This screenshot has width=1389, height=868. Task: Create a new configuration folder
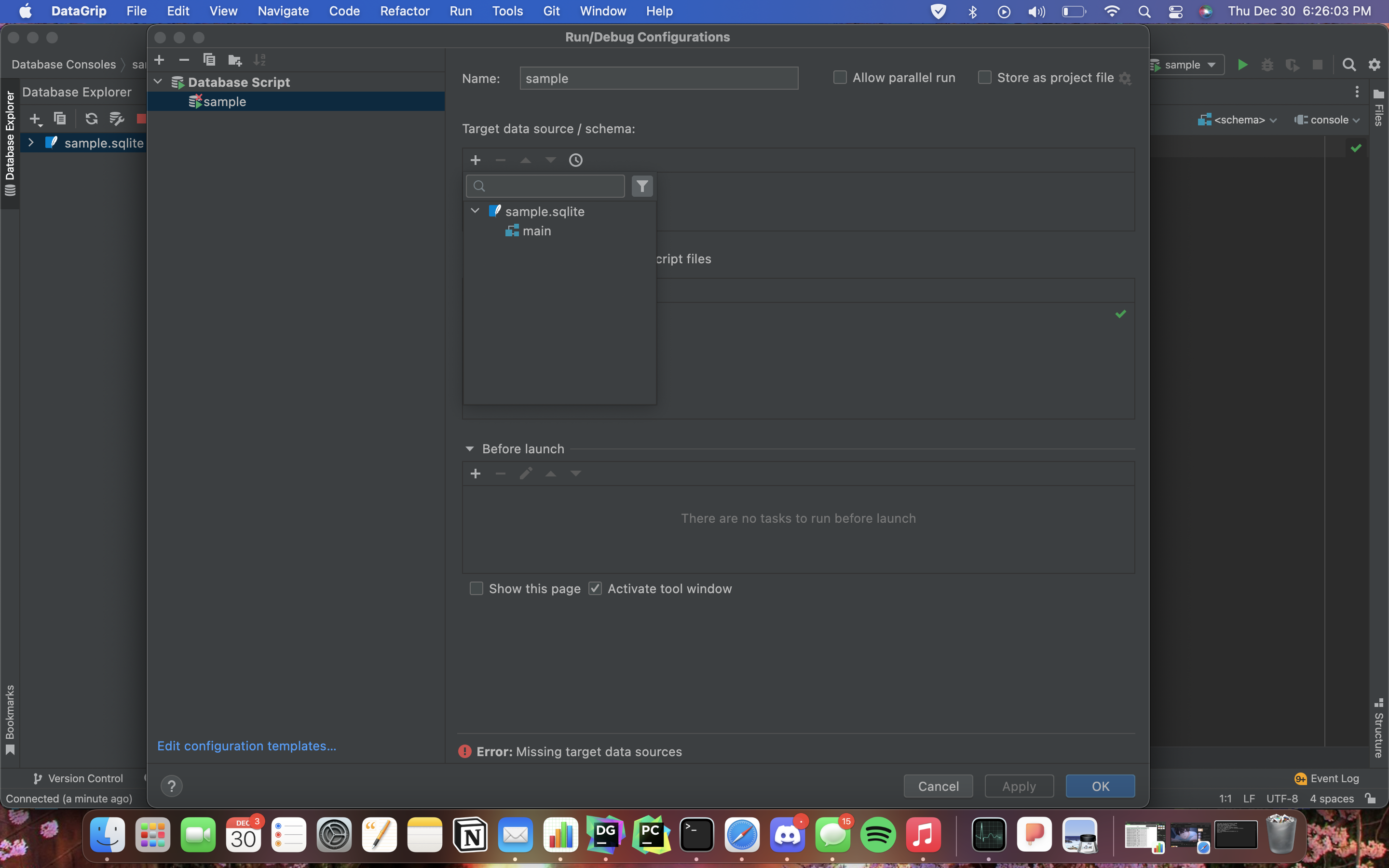[234, 60]
